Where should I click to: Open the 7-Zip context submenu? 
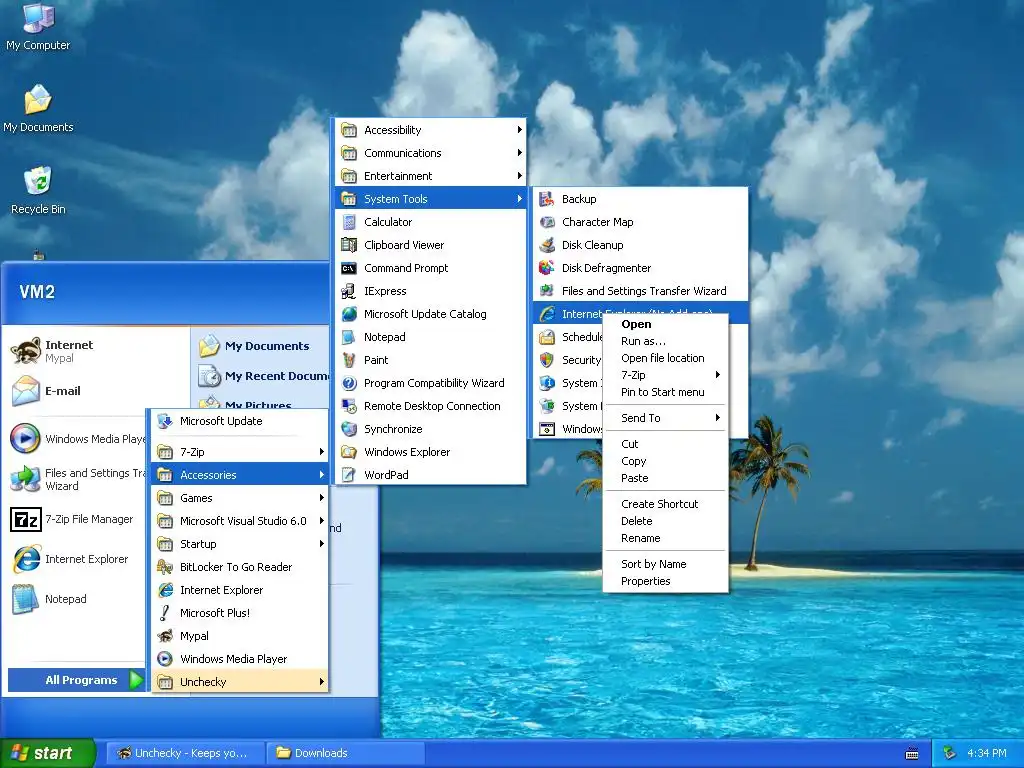click(x=665, y=375)
